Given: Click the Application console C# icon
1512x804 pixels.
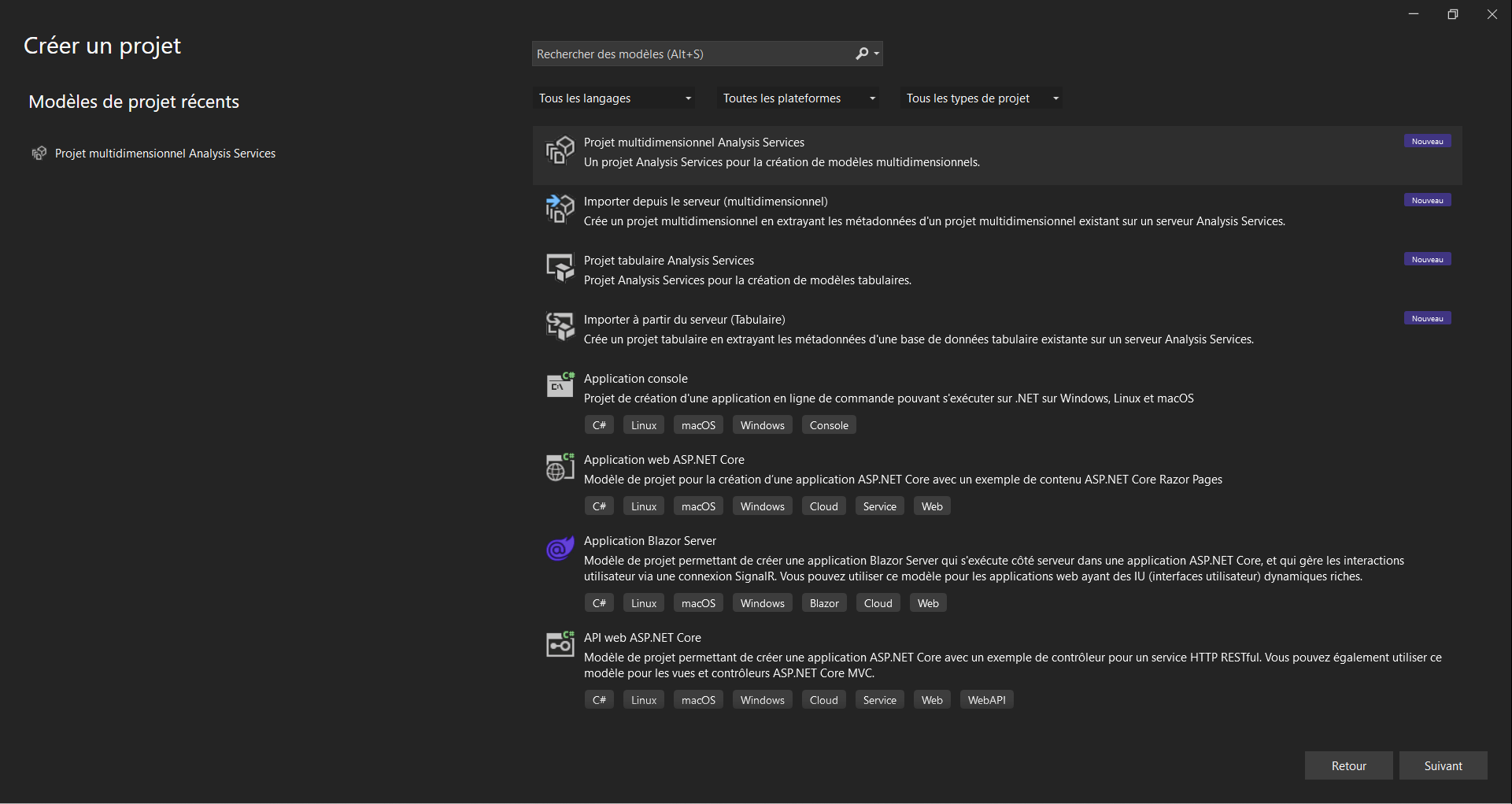Looking at the screenshot, I should pos(560,385).
